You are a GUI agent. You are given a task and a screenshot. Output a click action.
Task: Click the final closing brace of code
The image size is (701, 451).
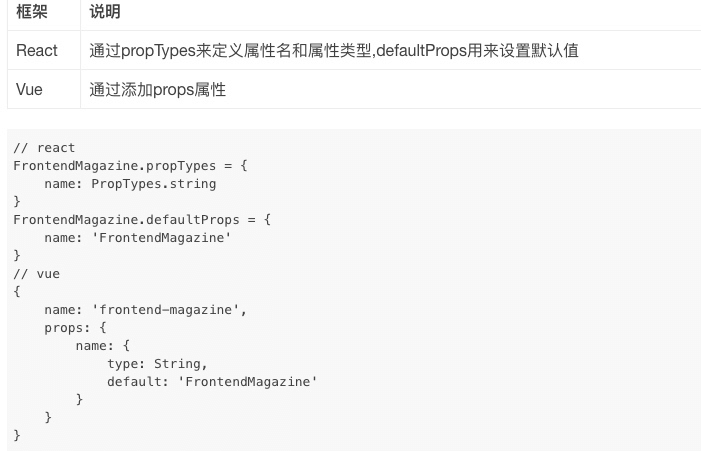coord(17,435)
